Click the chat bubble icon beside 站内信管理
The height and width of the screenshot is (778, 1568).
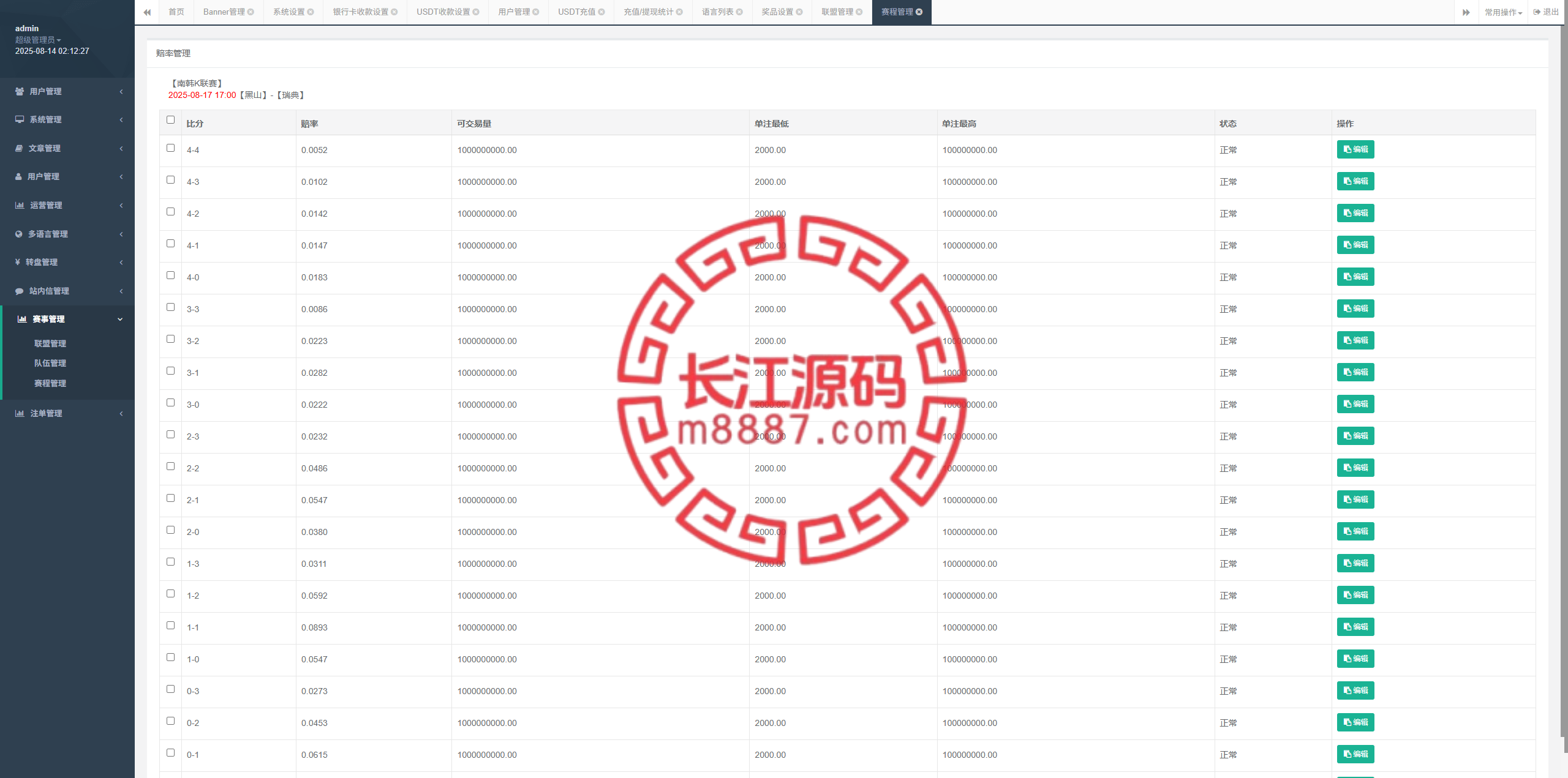(x=20, y=291)
